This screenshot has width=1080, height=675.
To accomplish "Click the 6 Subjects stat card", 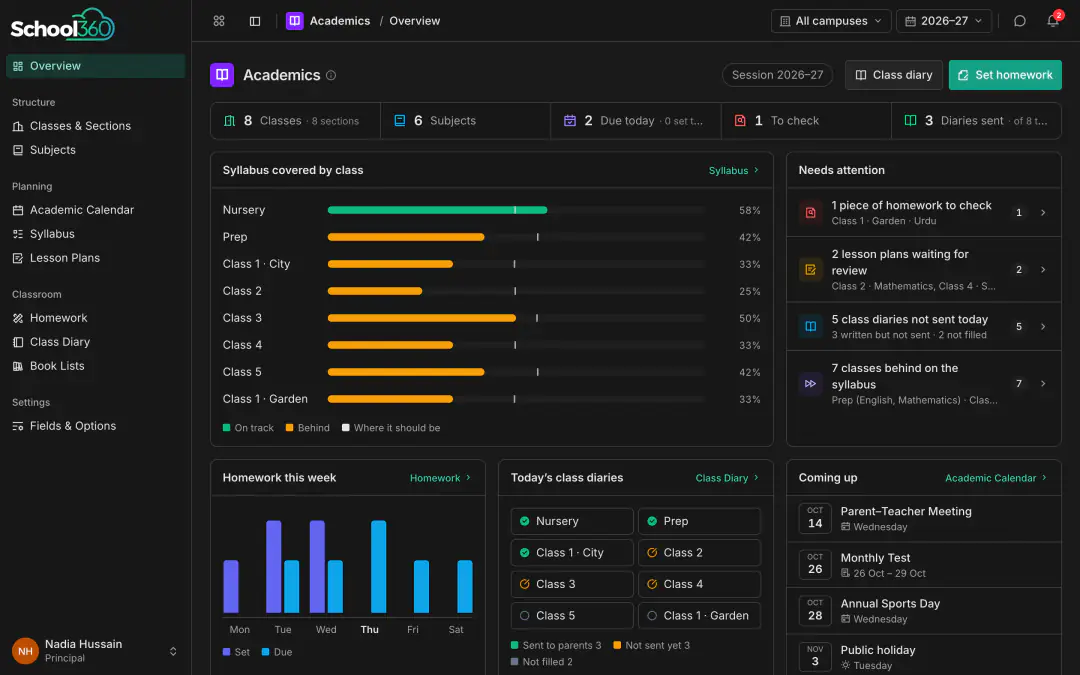I will [x=466, y=121].
